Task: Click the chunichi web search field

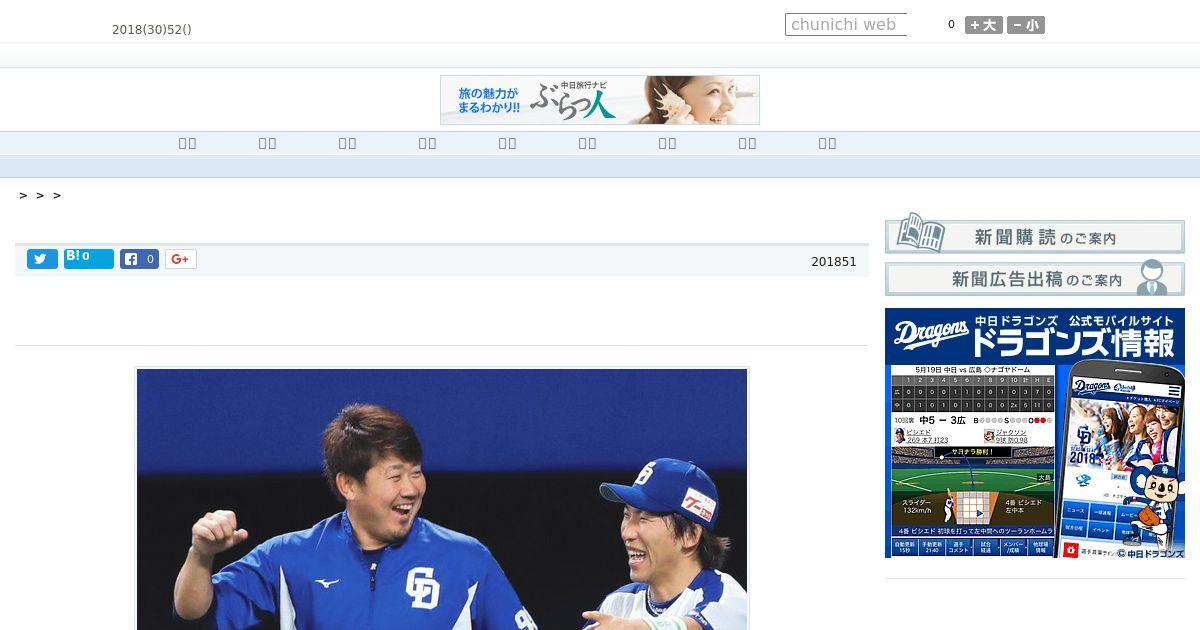Action: (846, 25)
